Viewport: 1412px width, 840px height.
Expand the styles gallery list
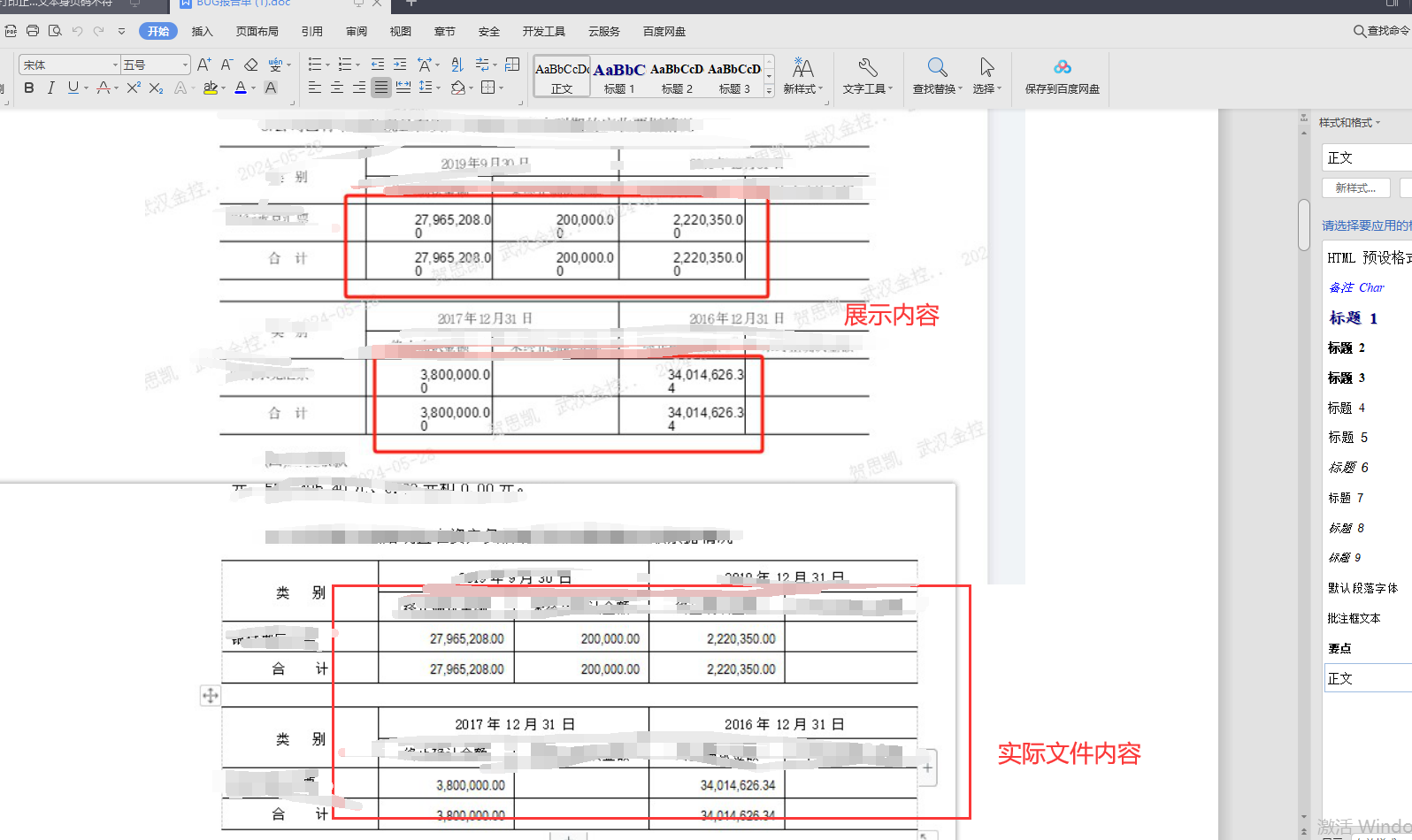click(769, 90)
